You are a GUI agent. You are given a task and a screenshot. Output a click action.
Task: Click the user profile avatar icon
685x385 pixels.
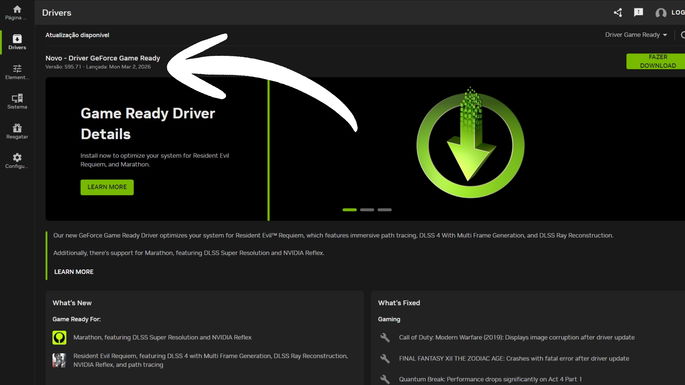661,13
